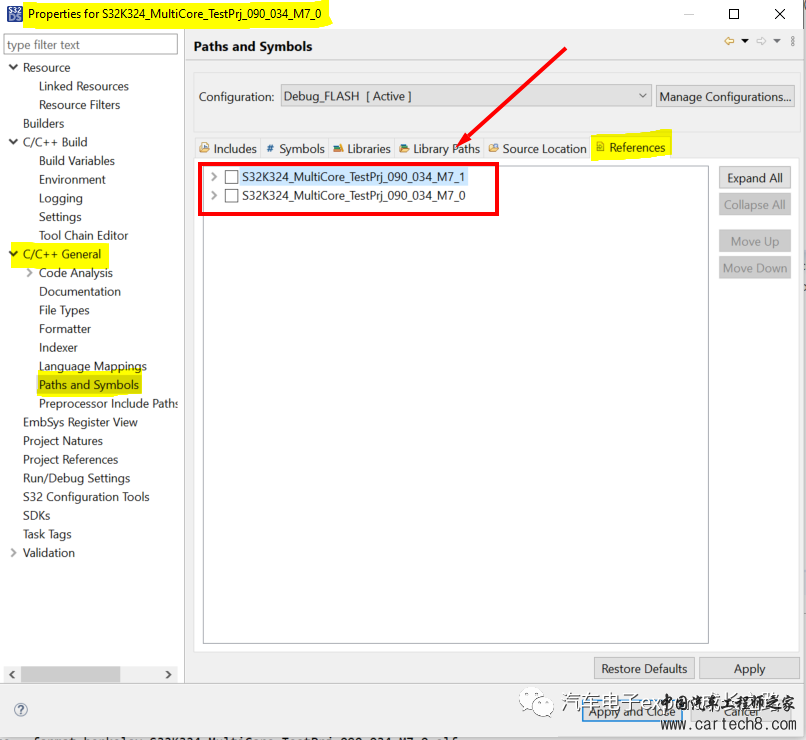Screen dimensions: 806x740
Task: Click the horizontal scrollbar thumb in tree
Action: 70,674
